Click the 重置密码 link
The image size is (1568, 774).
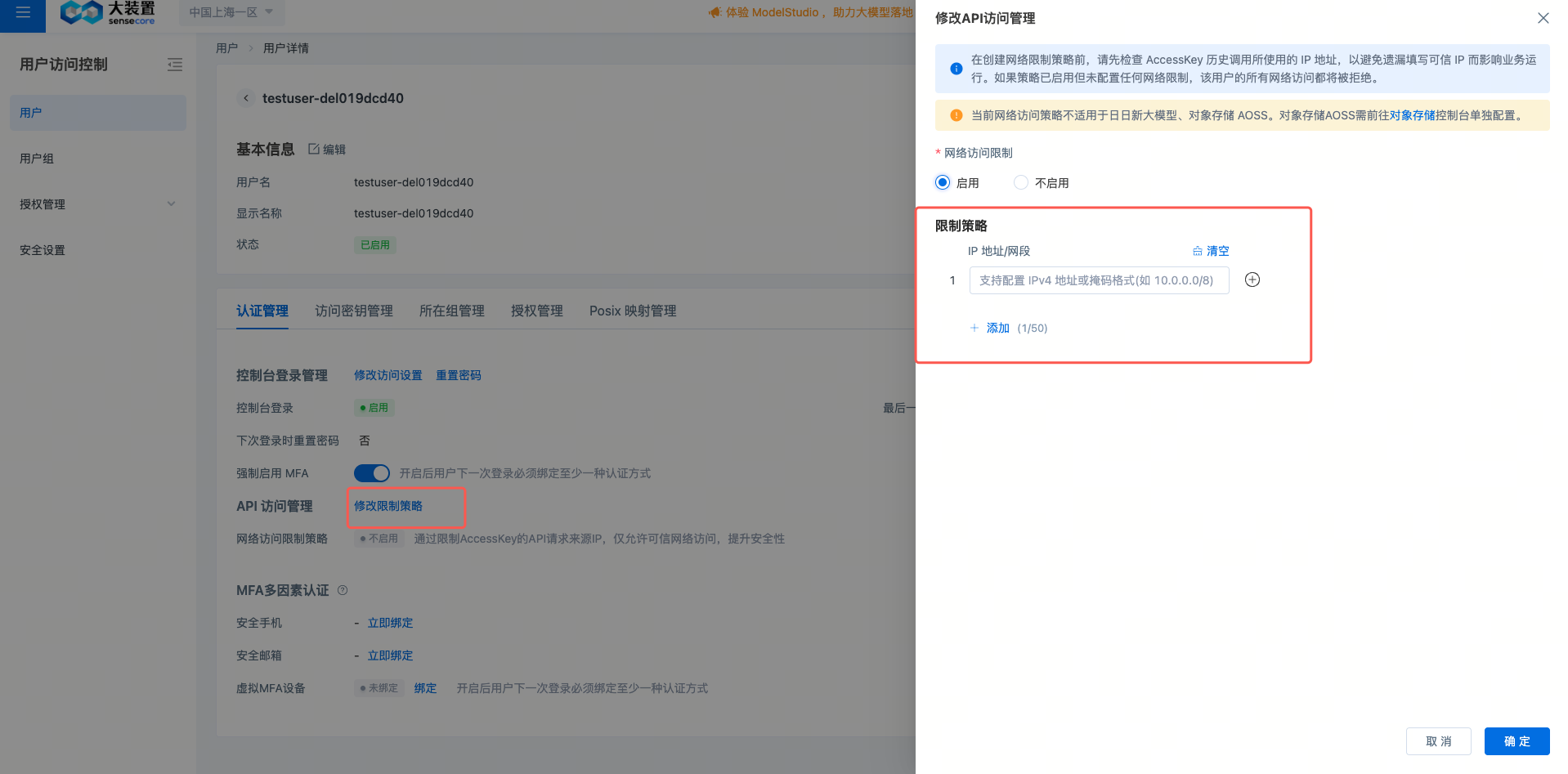click(459, 375)
